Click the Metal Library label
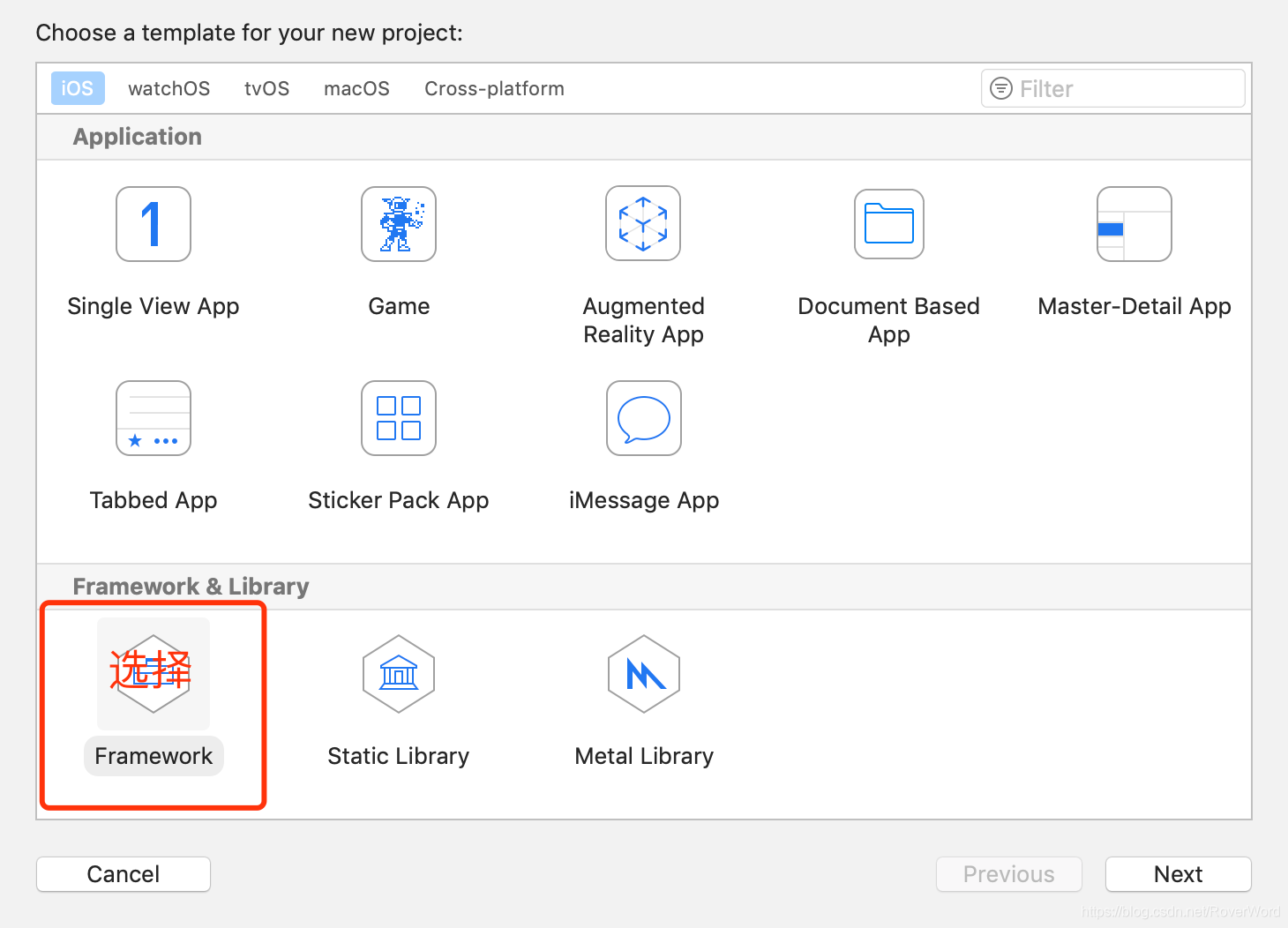 [644, 756]
